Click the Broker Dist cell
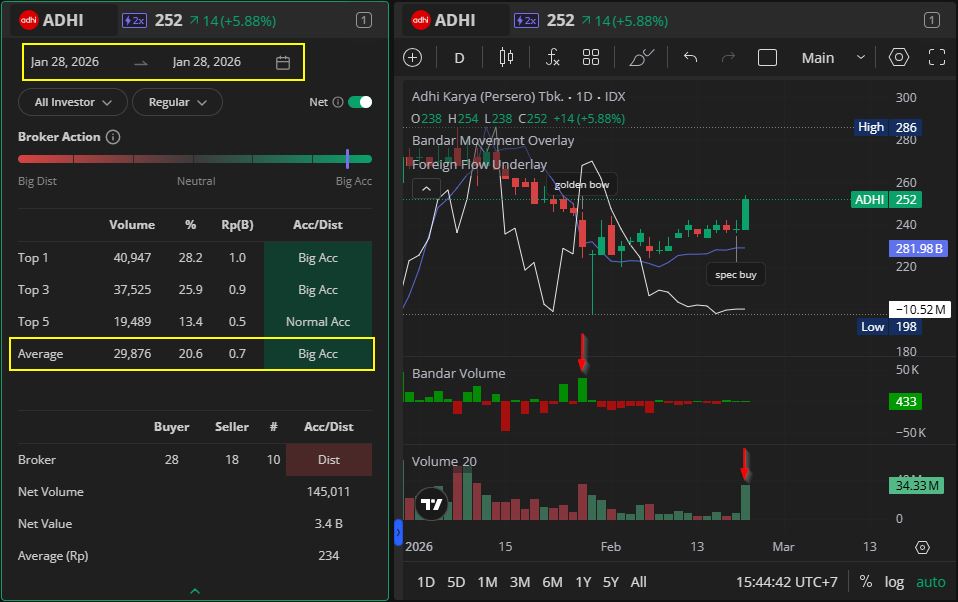 [x=329, y=460]
